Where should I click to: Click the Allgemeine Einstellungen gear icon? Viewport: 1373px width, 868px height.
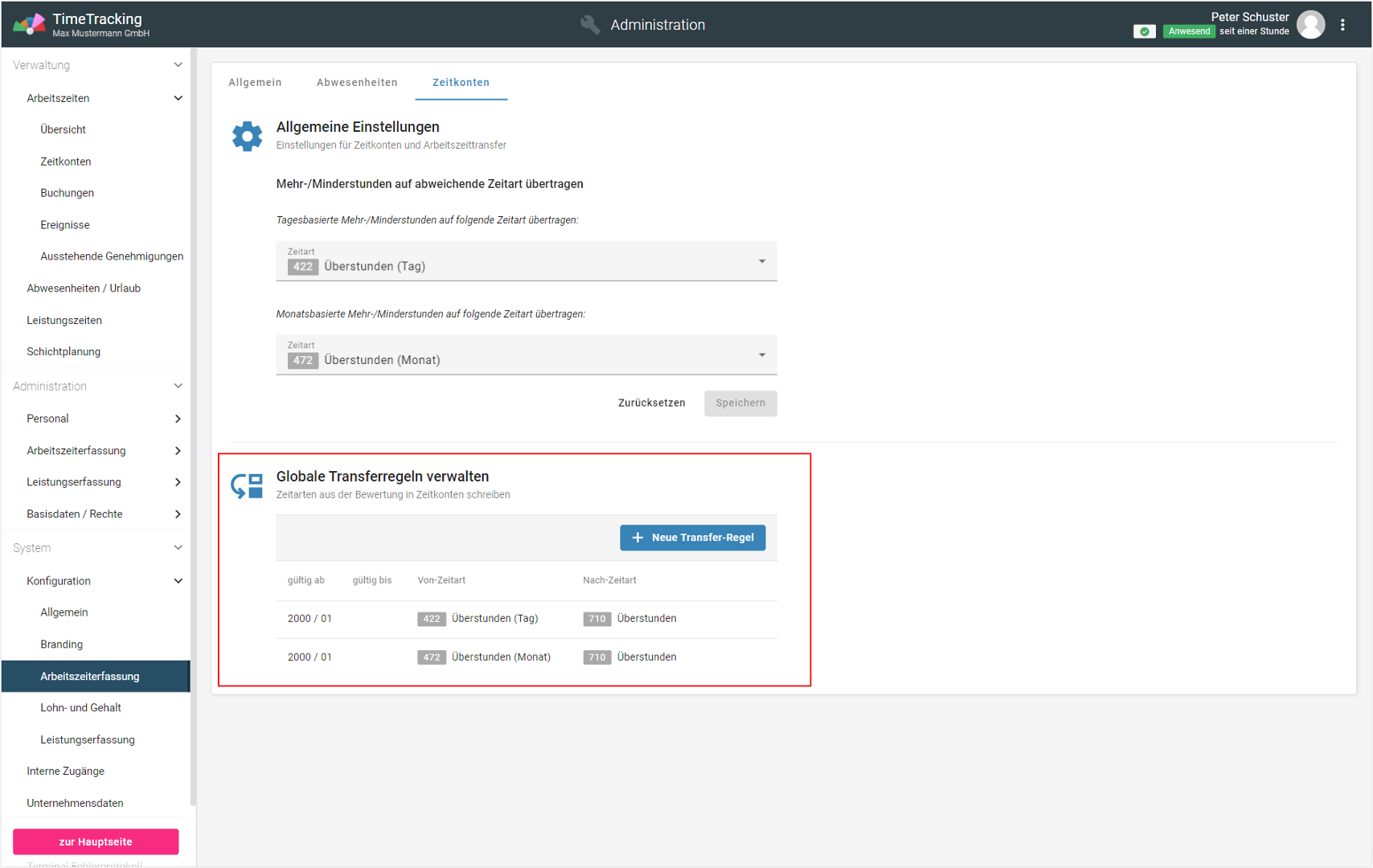coord(247,136)
